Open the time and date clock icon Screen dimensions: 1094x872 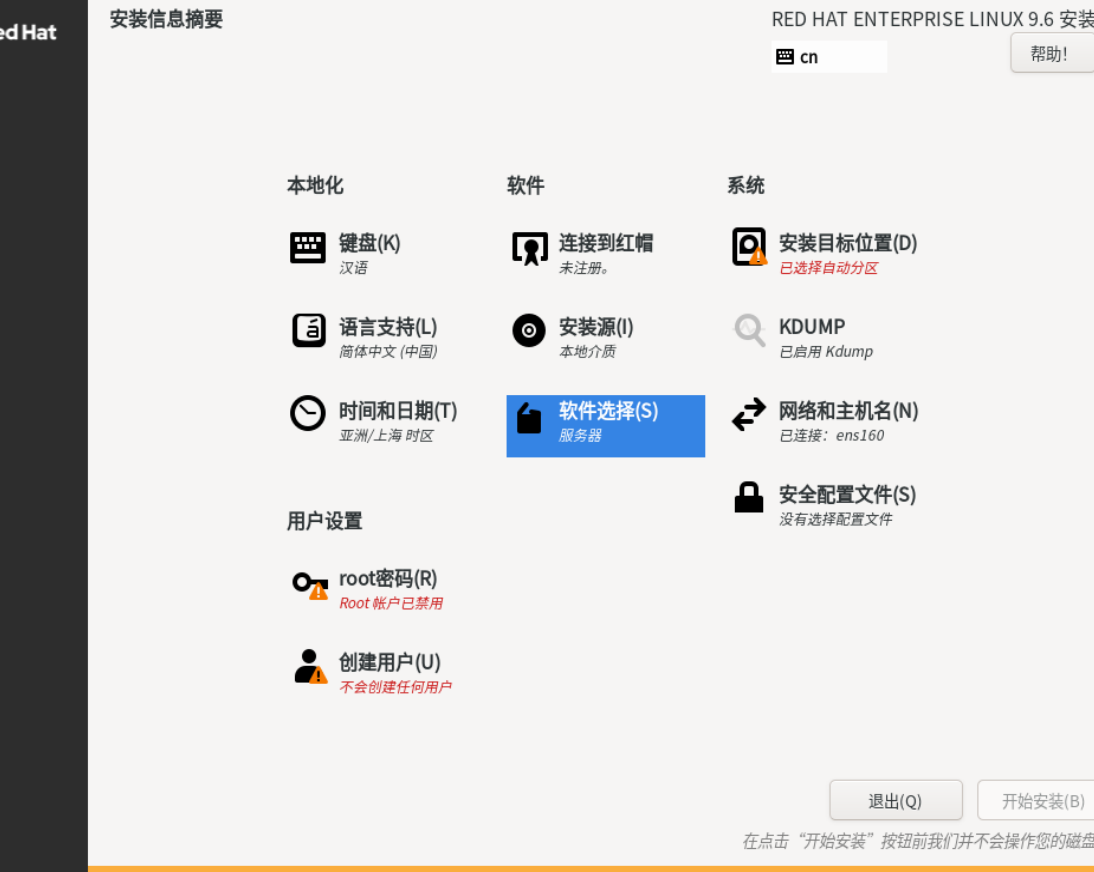click(x=308, y=413)
